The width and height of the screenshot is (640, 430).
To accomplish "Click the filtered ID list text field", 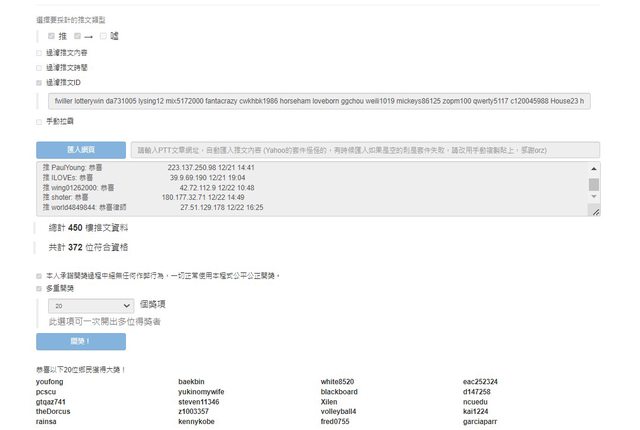I will 318,101.
